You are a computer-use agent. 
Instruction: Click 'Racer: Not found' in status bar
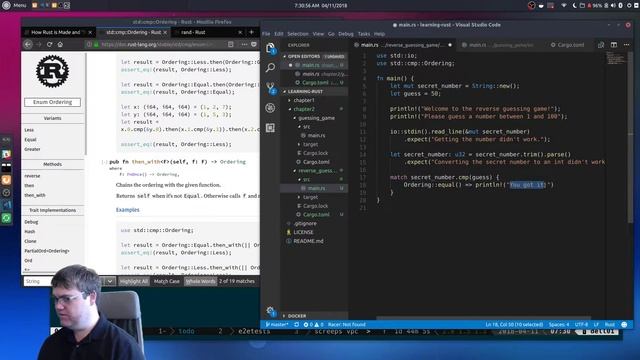point(347,324)
